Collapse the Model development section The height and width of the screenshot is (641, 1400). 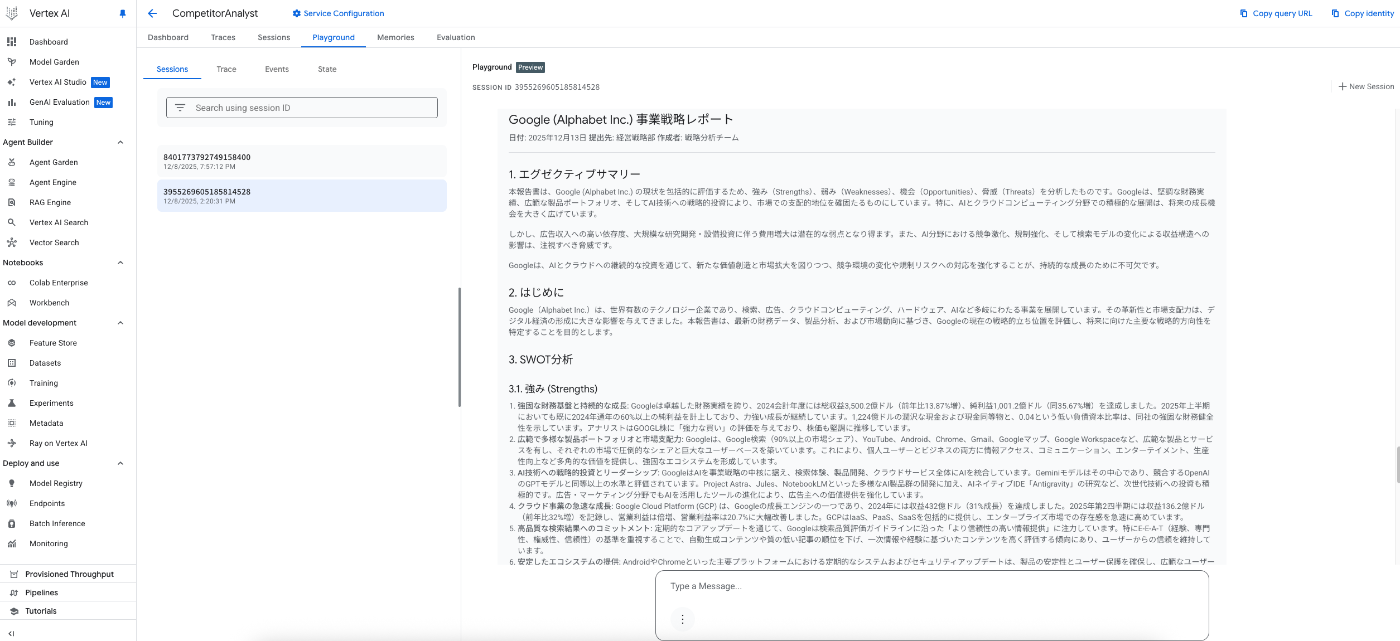pos(121,323)
